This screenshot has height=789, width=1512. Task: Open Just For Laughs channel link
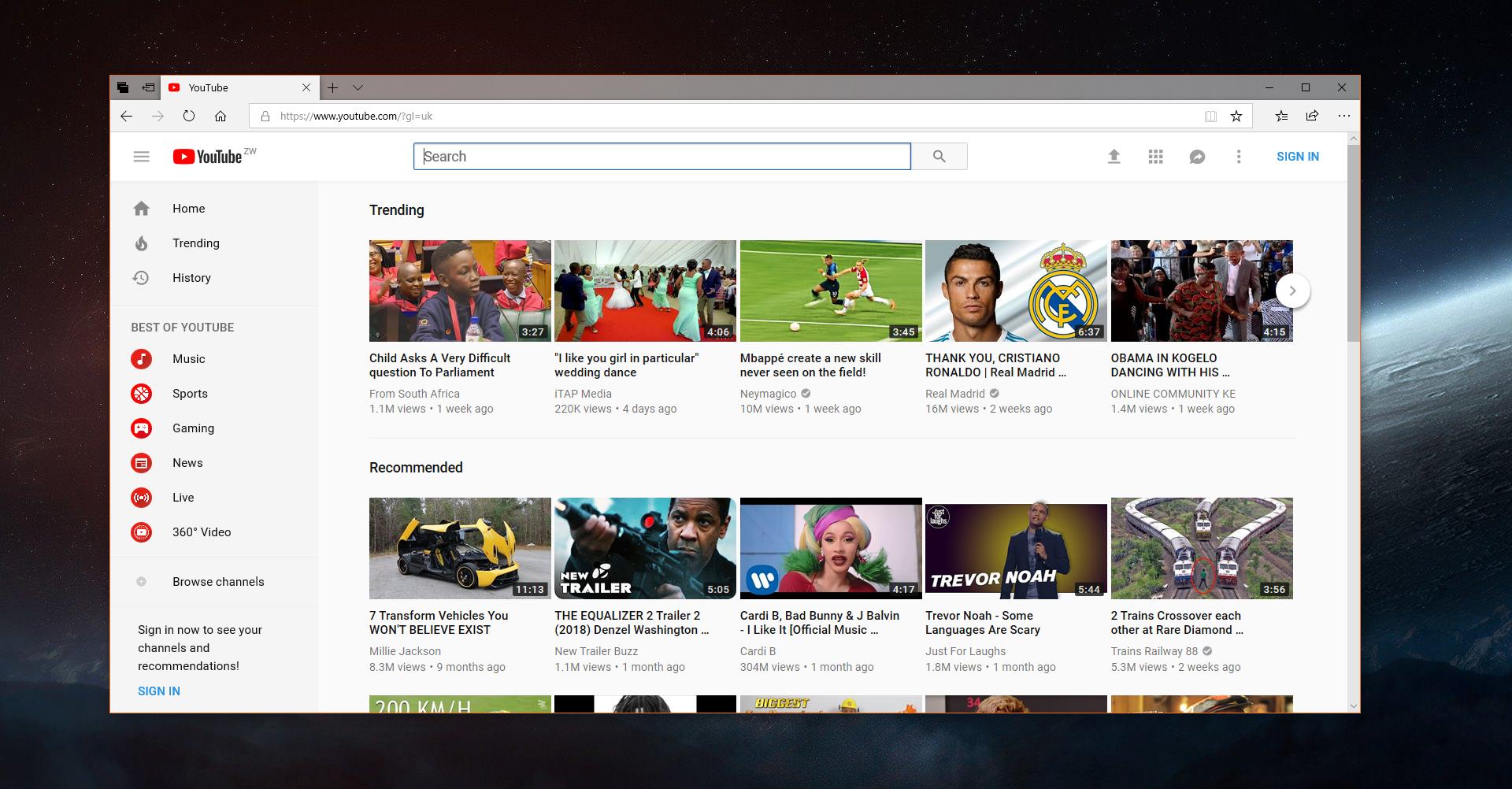click(965, 651)
